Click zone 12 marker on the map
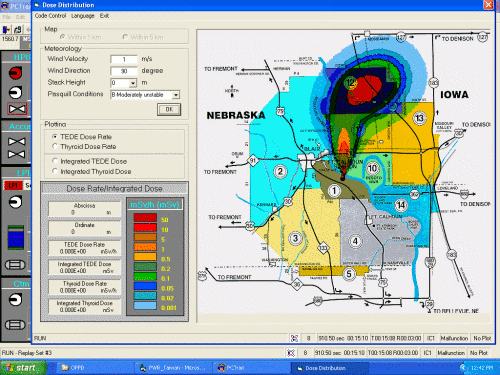Viewport: 500px width, 375px height. coord(351,82)
